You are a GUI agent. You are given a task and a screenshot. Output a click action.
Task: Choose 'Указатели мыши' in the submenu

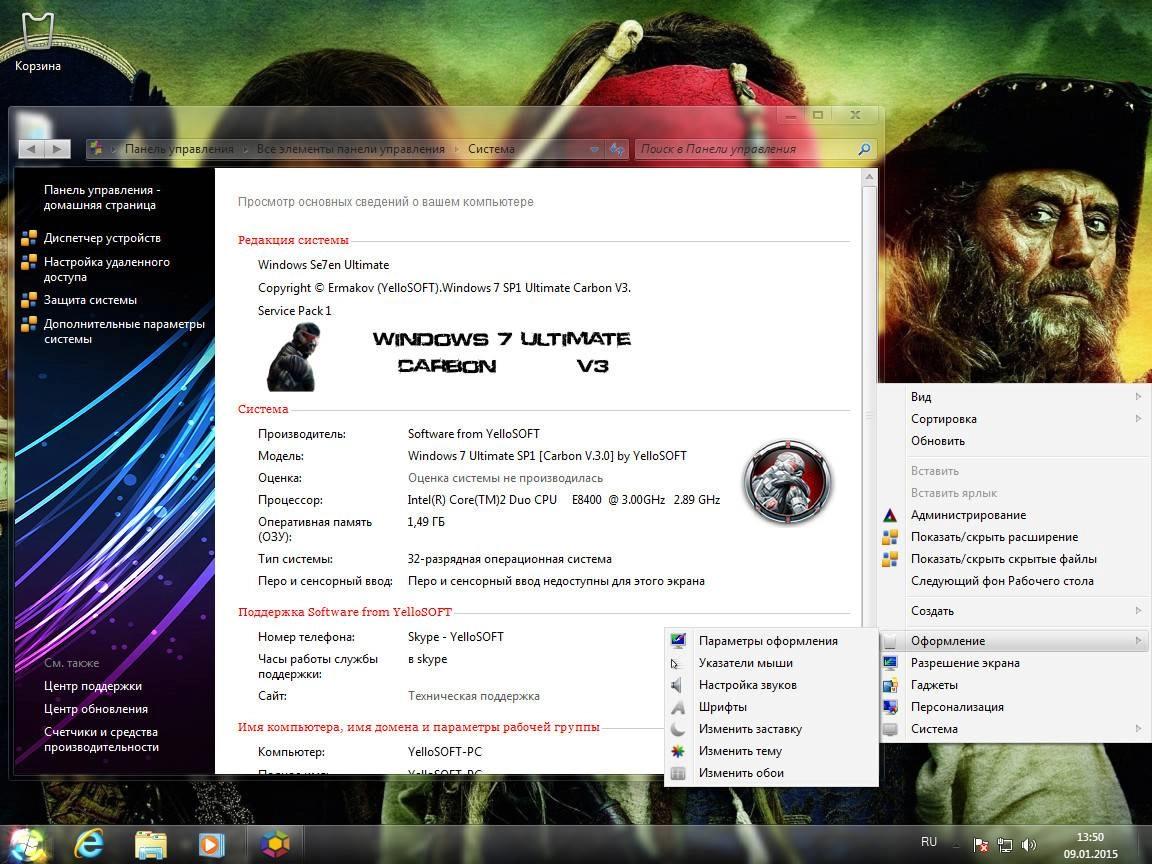771,663
